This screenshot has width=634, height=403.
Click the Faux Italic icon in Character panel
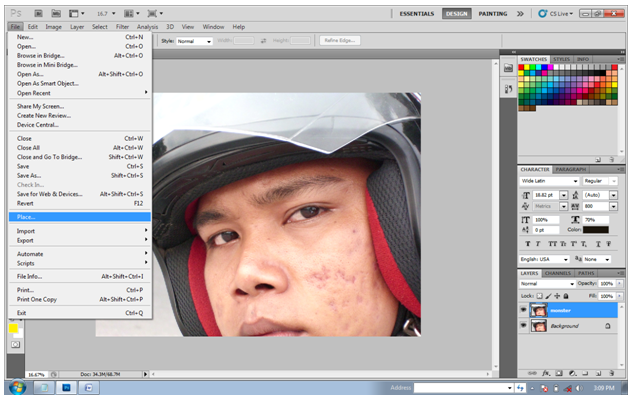pos(538,244)
